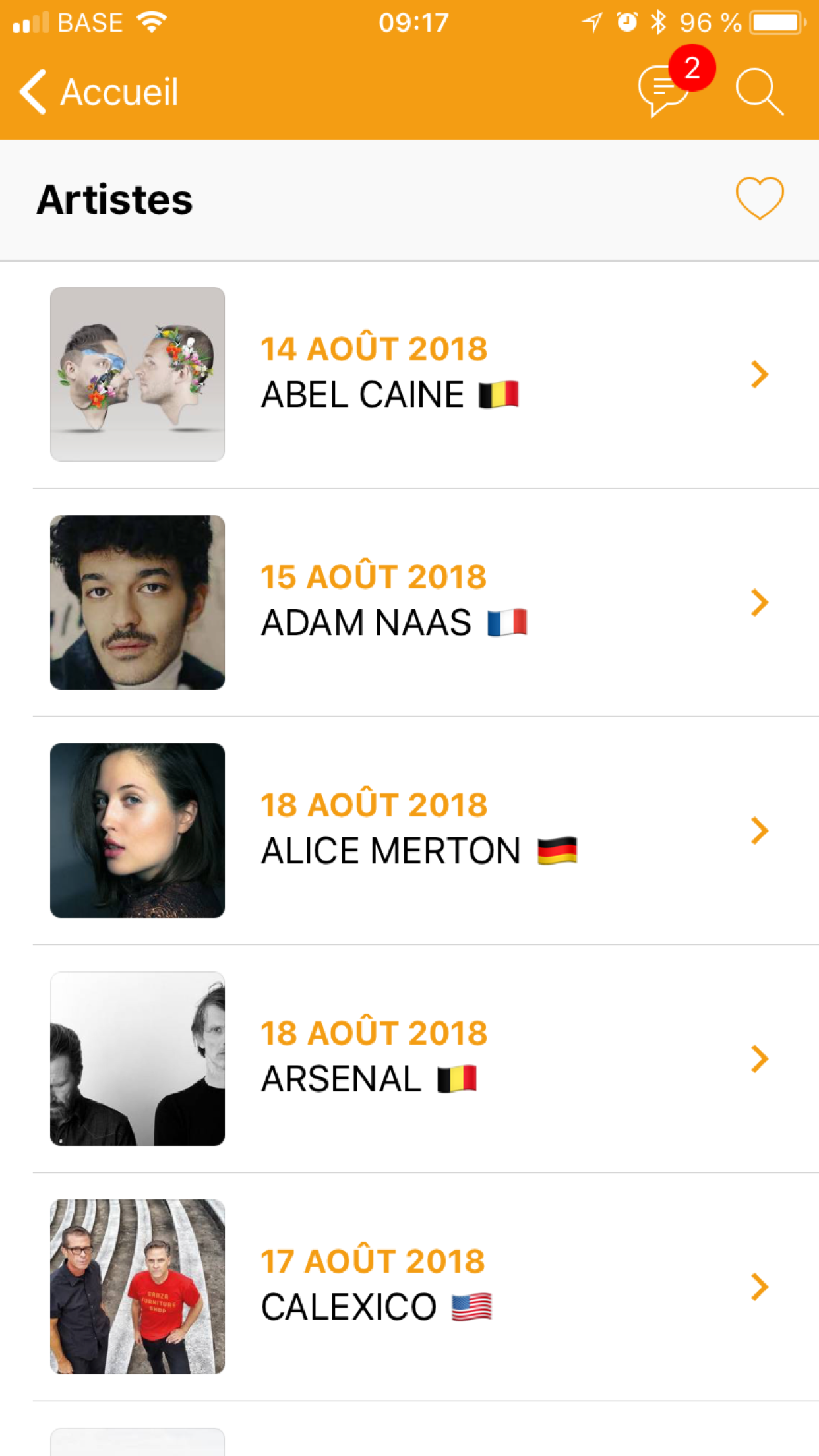
Task: Select the ABEL CAINE artist name
Action: click(363, 395)
